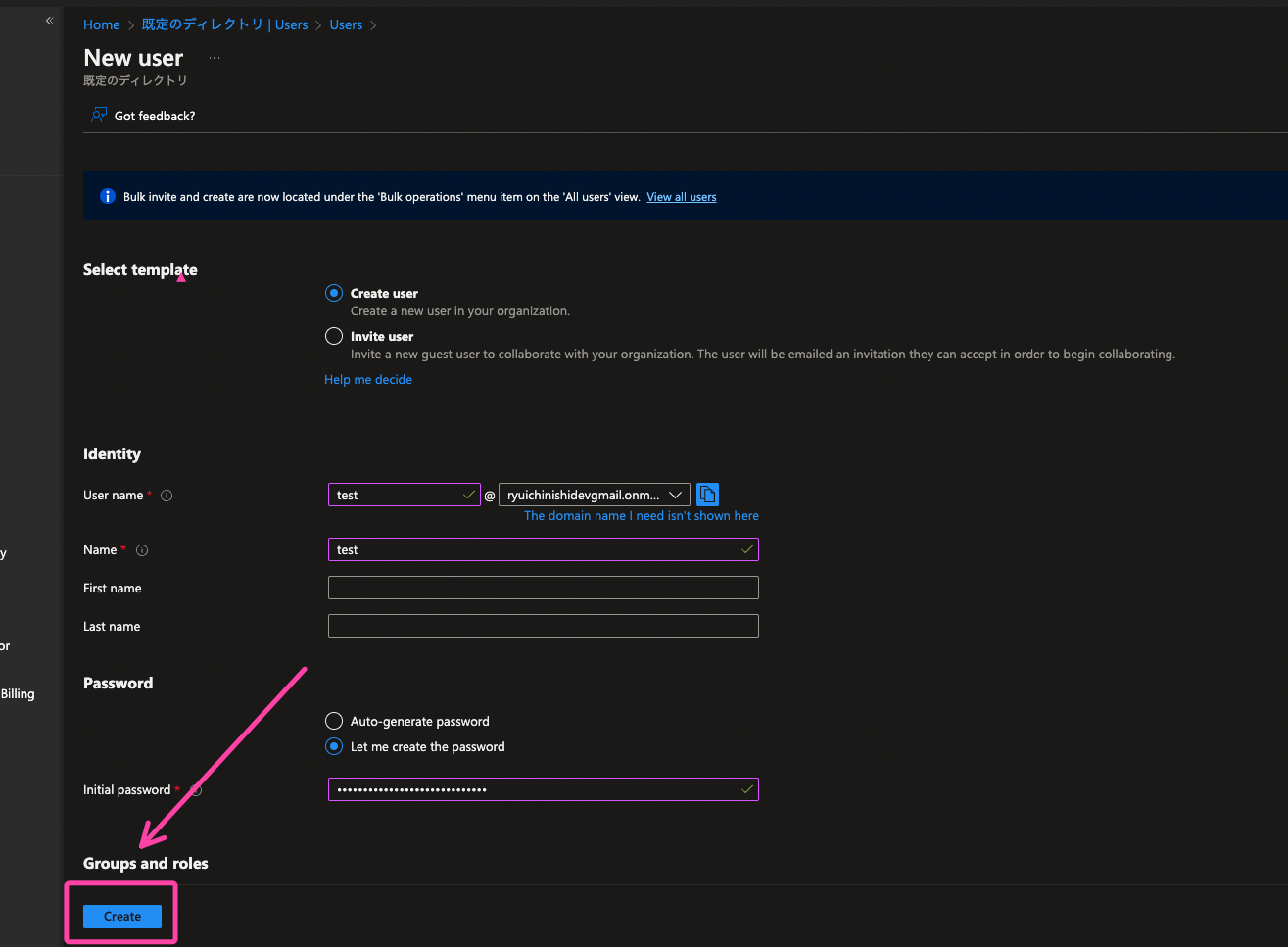Navigate to Home via breadcrumb
This screenshot has height=947, width=1288.
(101, 24)
